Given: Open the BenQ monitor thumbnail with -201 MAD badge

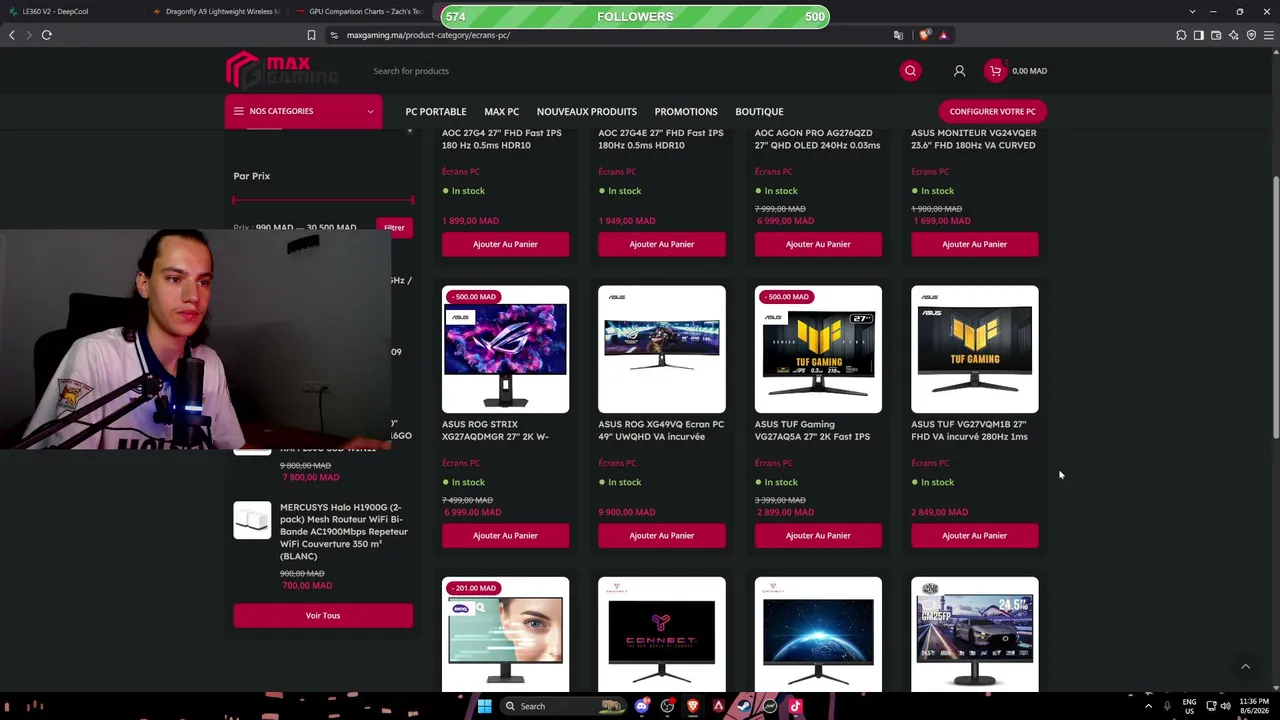Looking at the screenshot, I should click(x=505, y=634).
